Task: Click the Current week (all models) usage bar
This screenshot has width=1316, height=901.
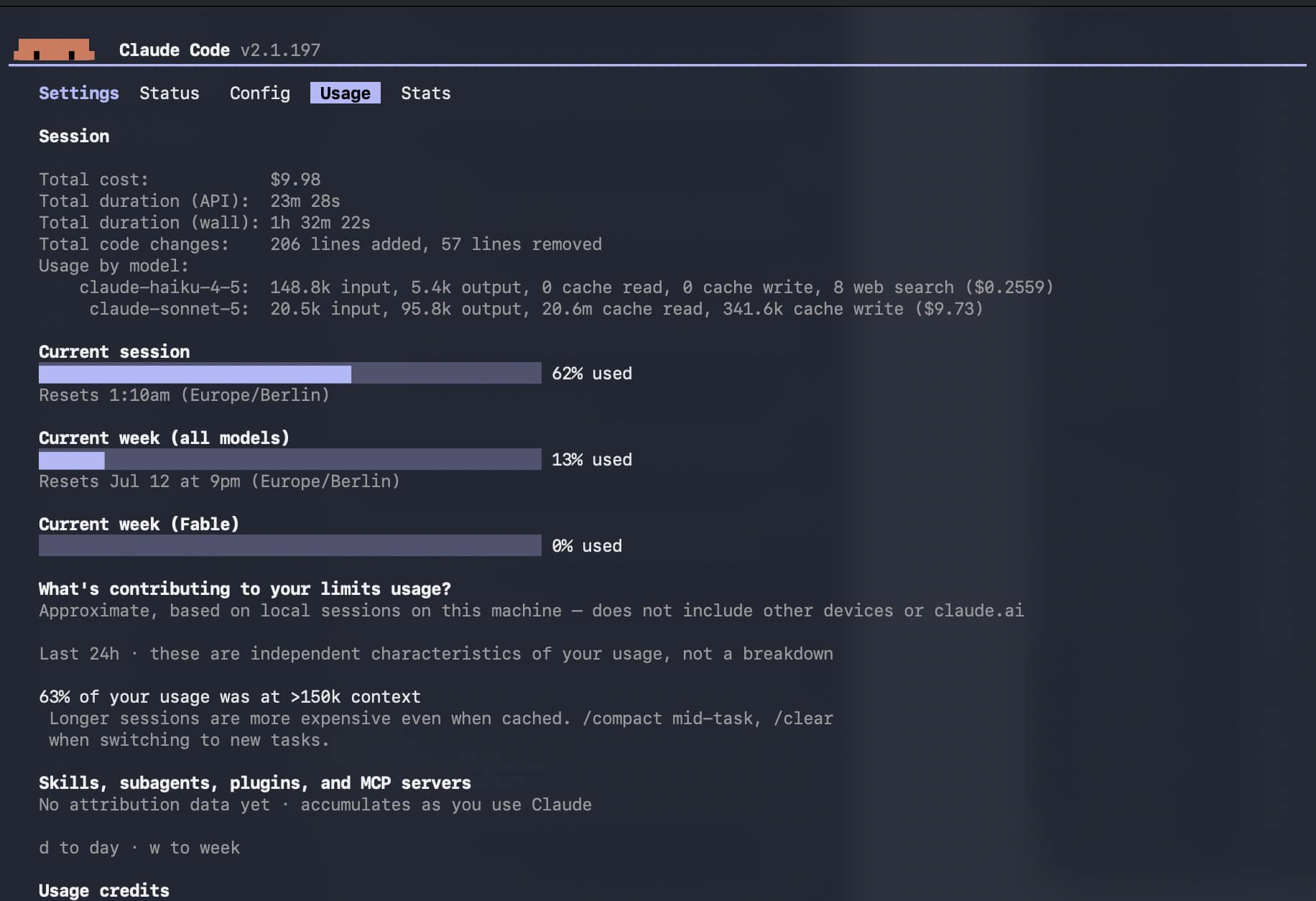Action: 290,460
